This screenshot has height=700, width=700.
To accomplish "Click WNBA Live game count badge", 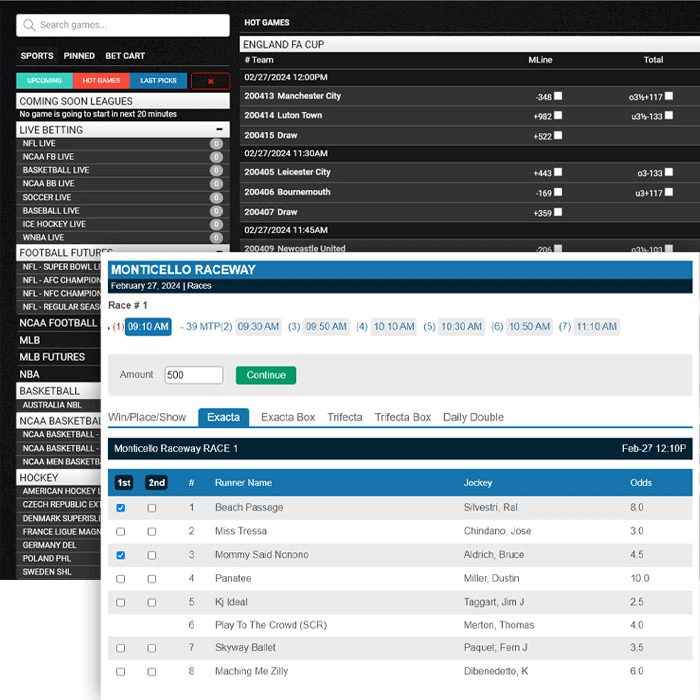I will [216, 238].
